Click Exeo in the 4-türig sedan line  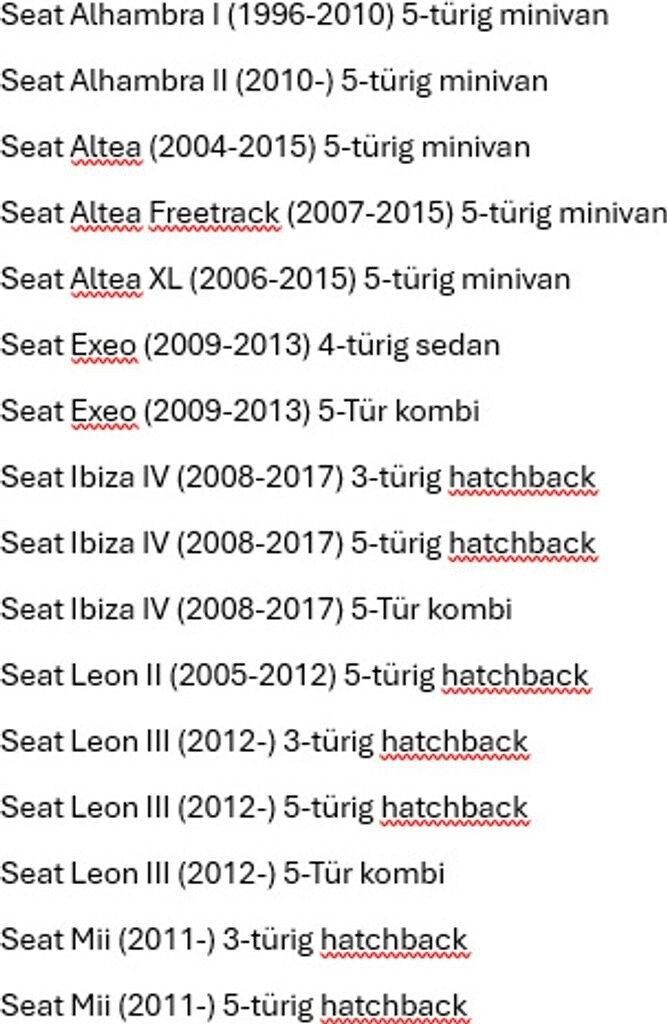click(103, 345)
